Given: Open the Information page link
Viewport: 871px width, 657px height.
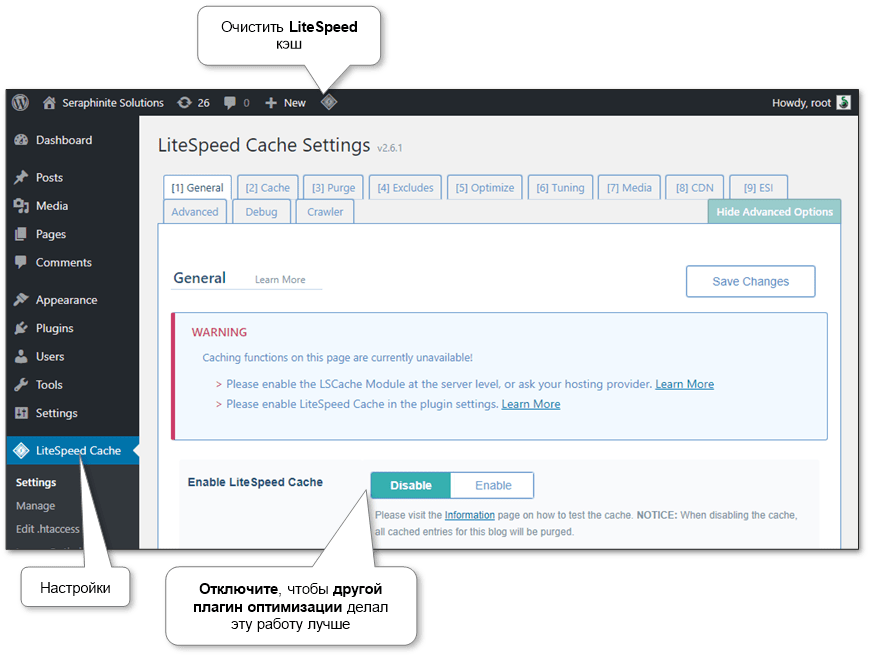Looking at the screenshot, I should point(469,515).
